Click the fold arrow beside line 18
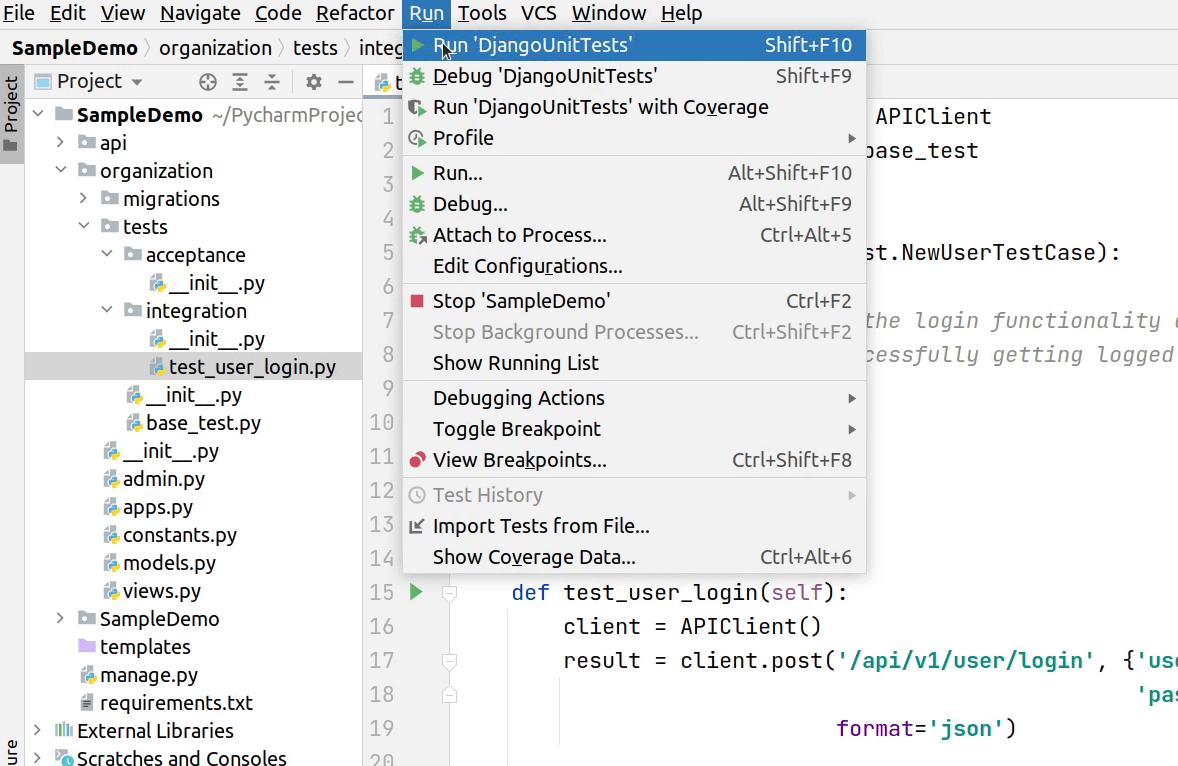 point(448,694)
